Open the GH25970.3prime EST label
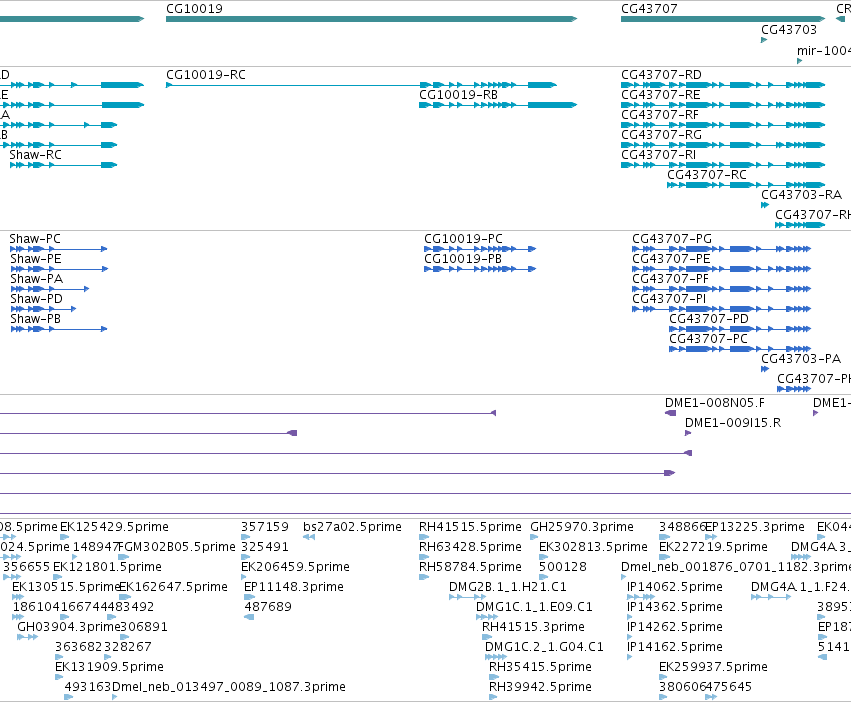Image resolution: width=851 pixels, height=702 pixels. click(x=582, y=527)
